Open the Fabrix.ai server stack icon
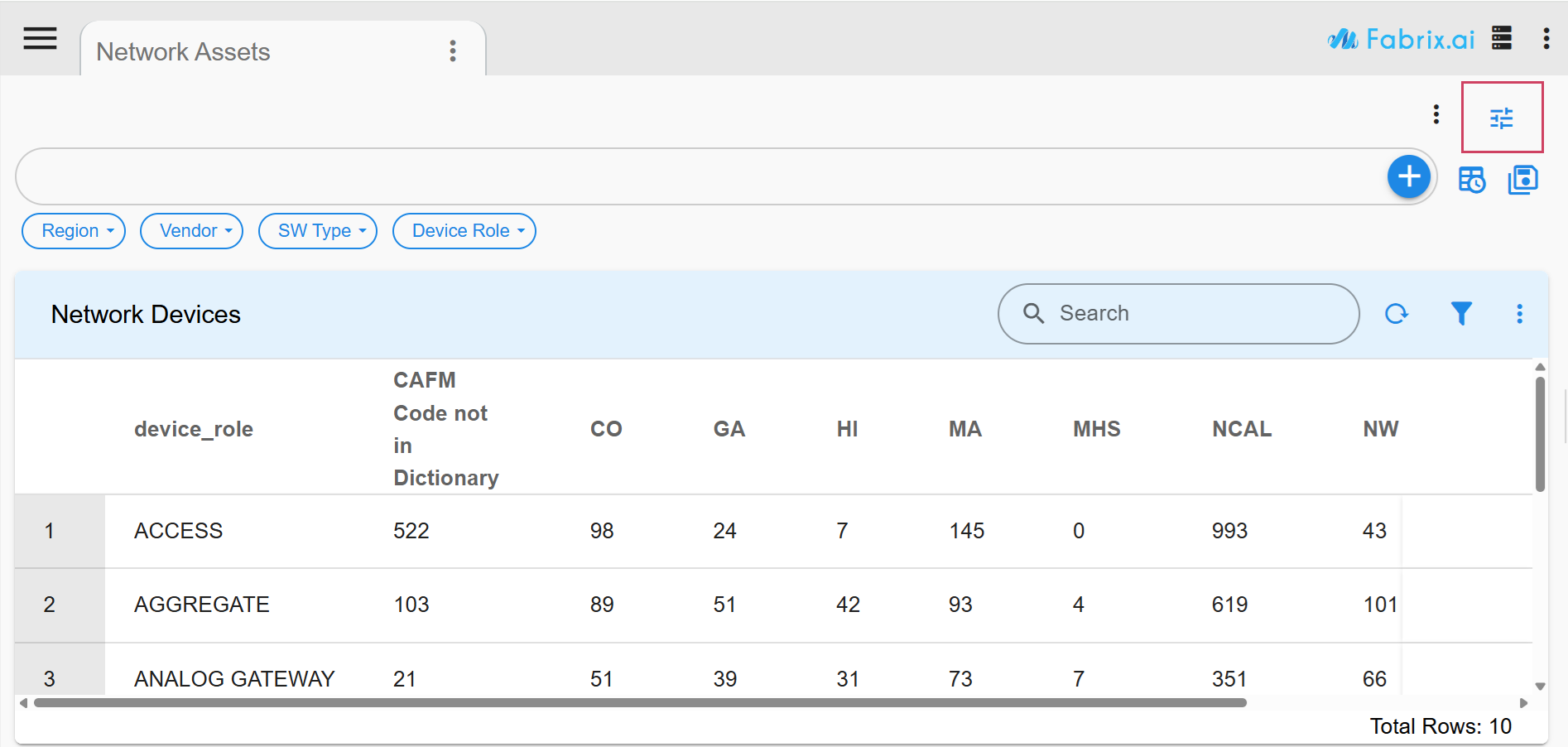1568x747 pixels. (x=1502, y=38)
